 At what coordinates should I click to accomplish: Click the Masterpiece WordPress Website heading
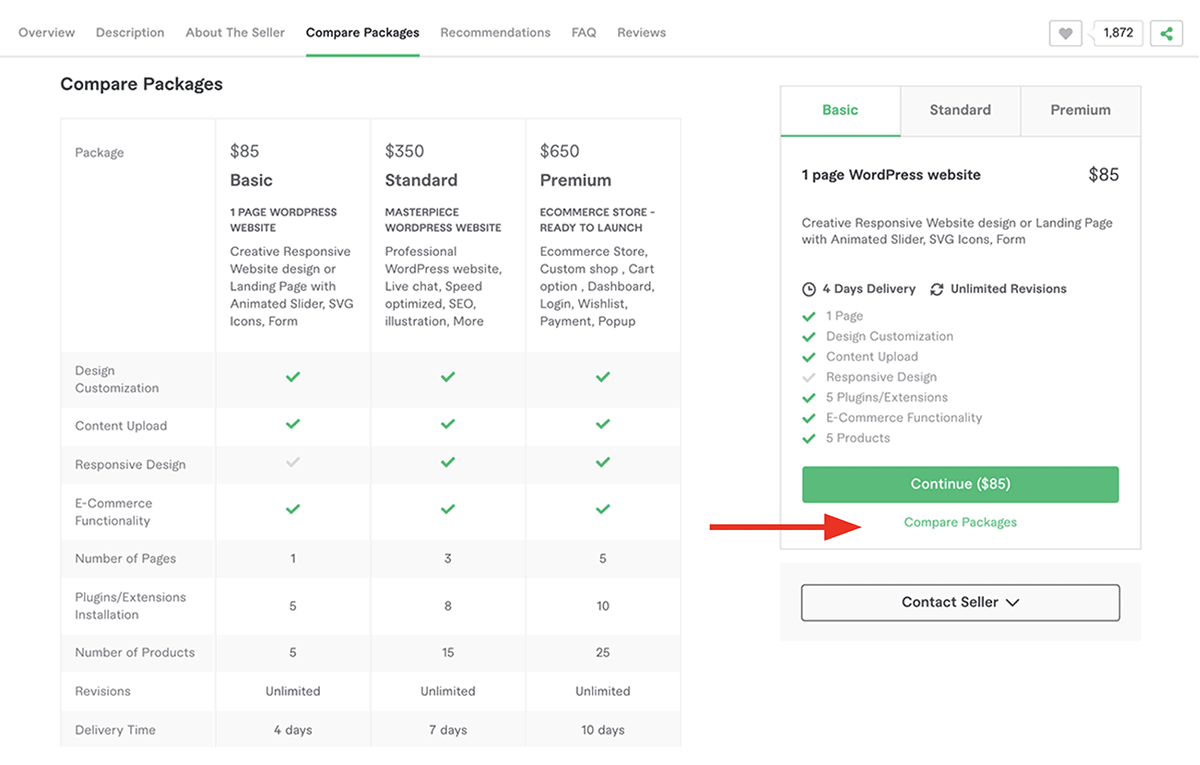pos(443,220)
